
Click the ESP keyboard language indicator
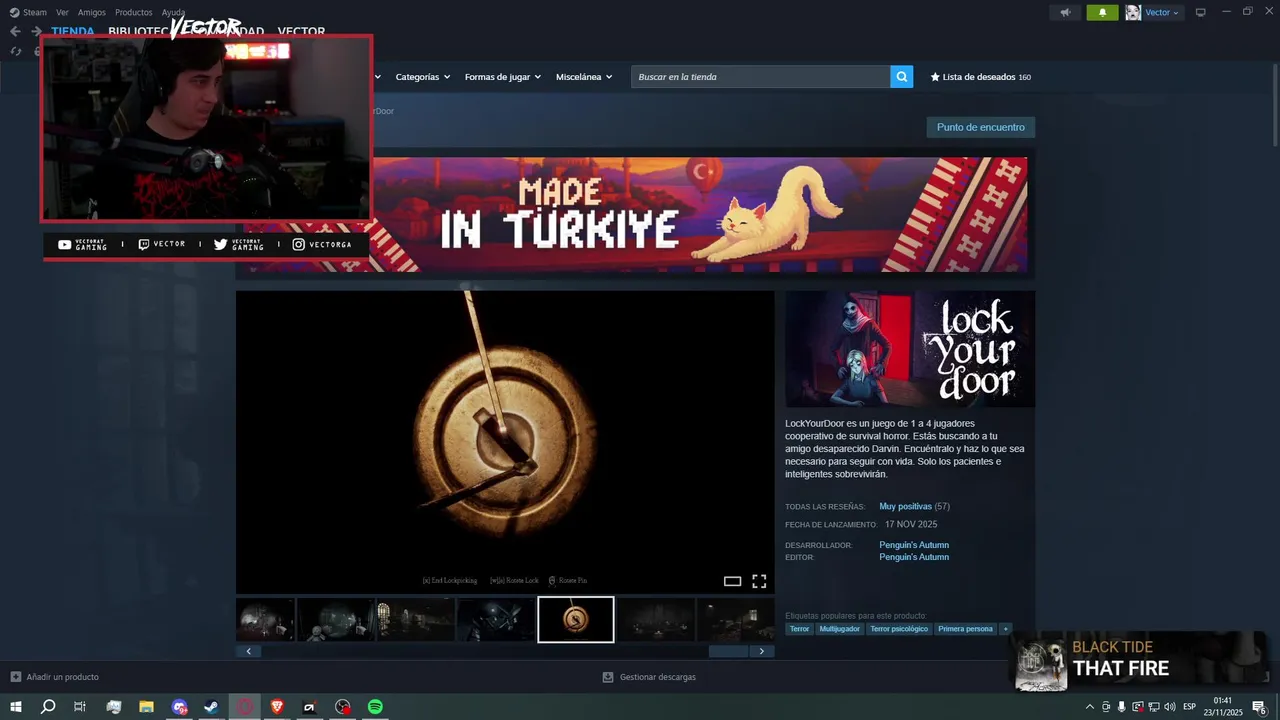click(x=1190, y=707)
